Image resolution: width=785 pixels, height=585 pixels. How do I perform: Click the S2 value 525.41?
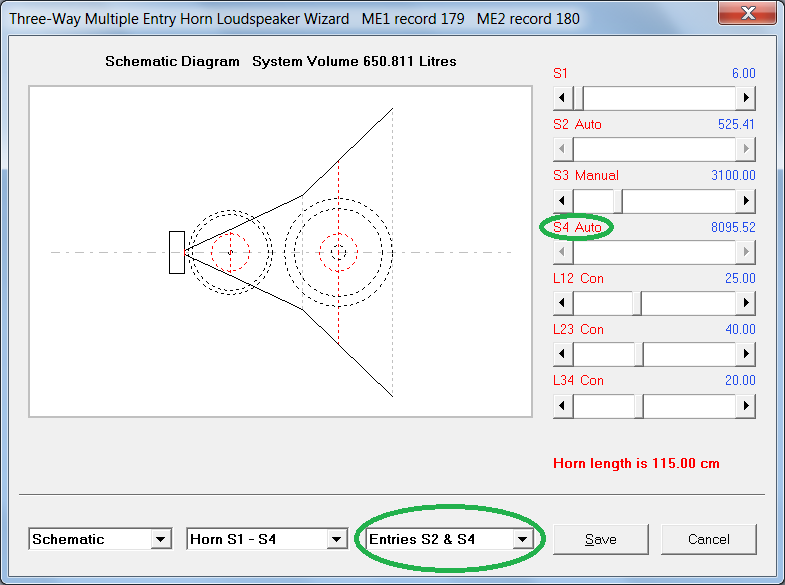[x=736, y=125]
